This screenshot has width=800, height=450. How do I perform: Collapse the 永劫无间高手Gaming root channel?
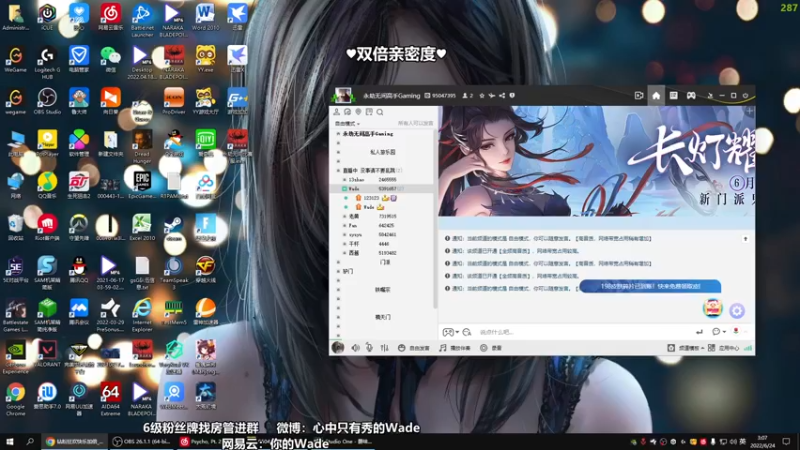pyautogui.click(x=338, y=134)
